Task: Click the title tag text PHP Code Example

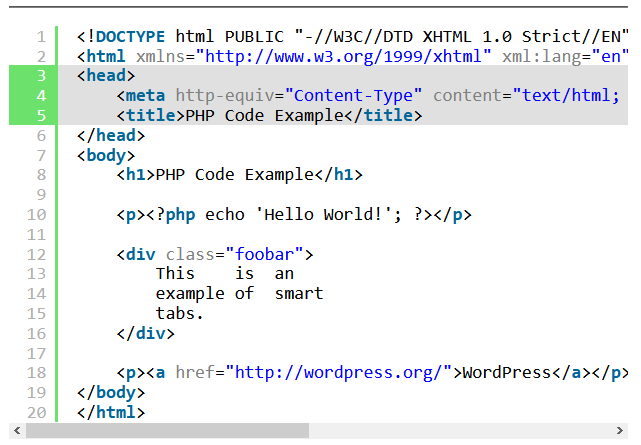Action: [264, 116]
